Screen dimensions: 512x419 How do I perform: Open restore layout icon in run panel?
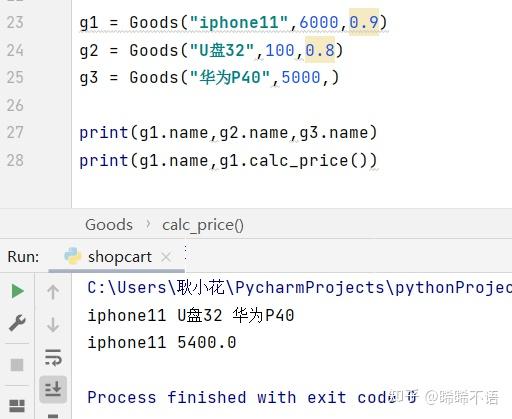coord(17,406)
